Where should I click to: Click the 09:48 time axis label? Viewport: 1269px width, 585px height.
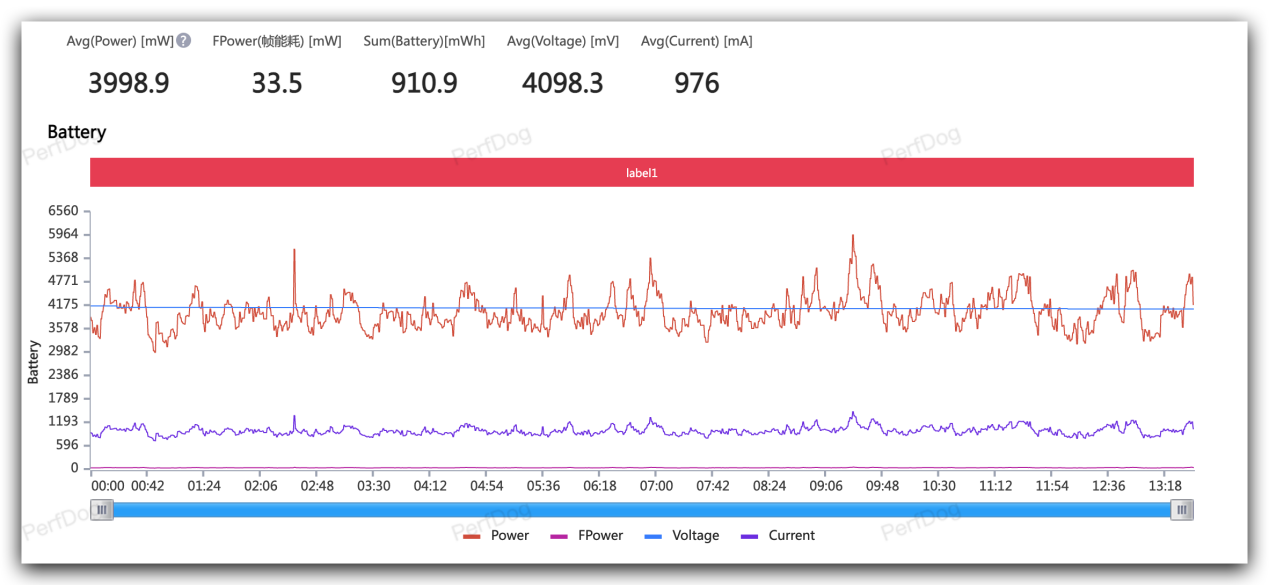tap(882, 486)
